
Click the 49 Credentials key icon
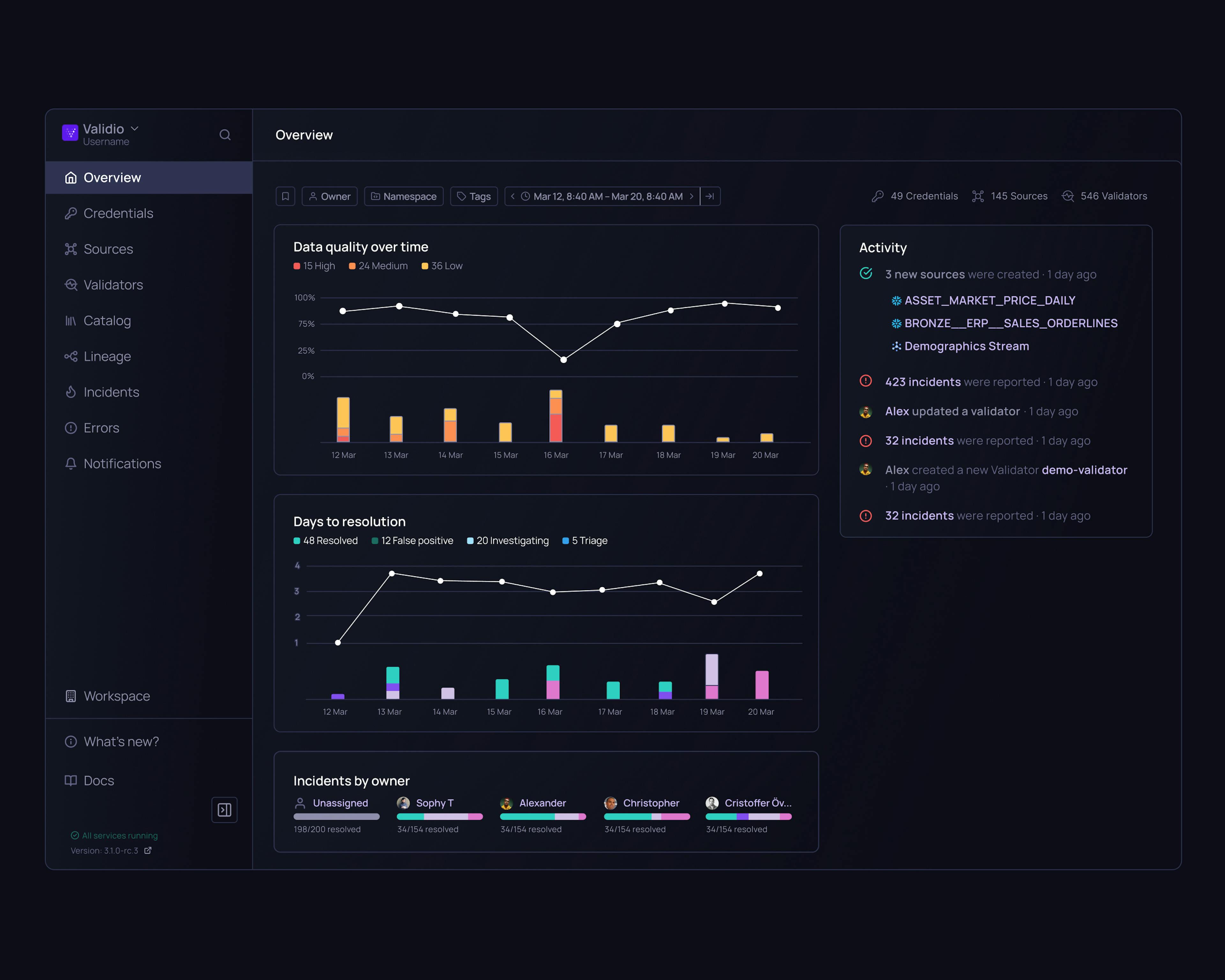coord(877,196)
